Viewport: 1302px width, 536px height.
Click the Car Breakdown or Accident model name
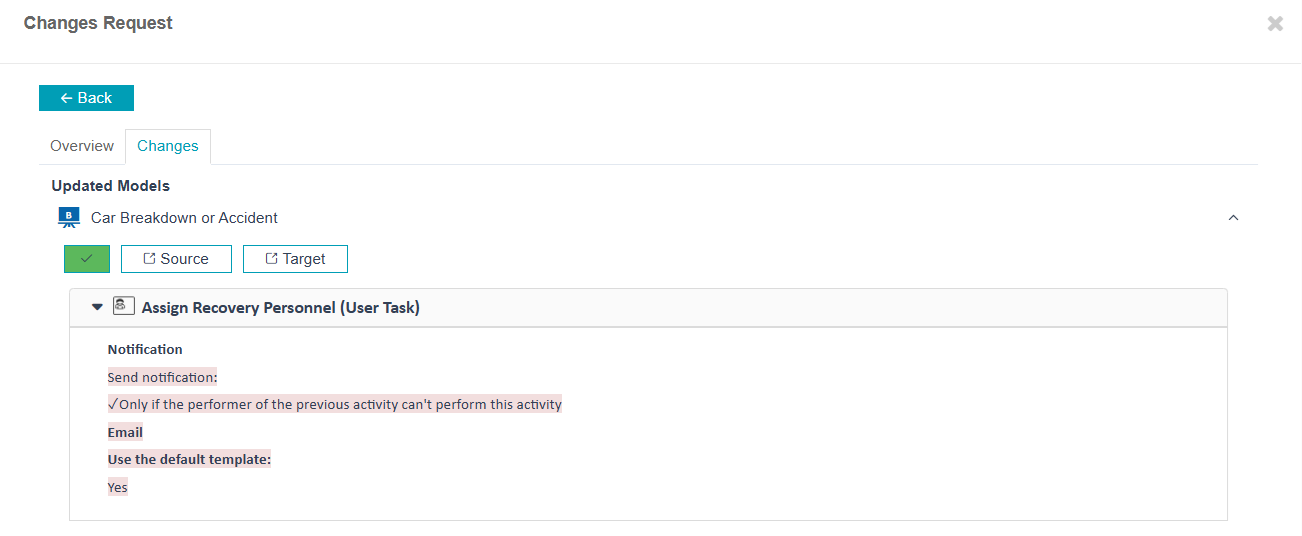[184, 218]
